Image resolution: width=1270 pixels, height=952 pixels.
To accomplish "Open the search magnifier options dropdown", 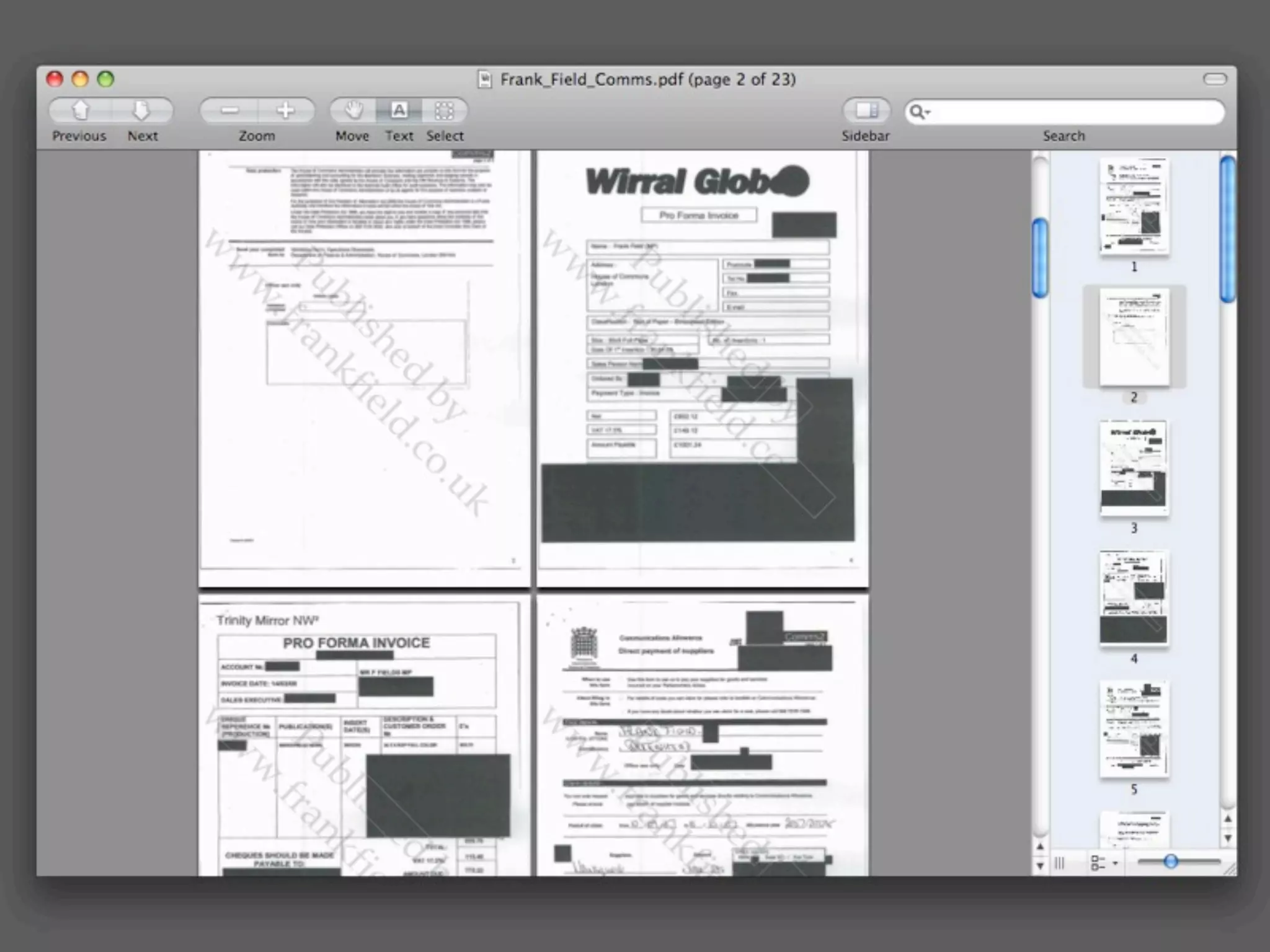I will tap(919, 112).
